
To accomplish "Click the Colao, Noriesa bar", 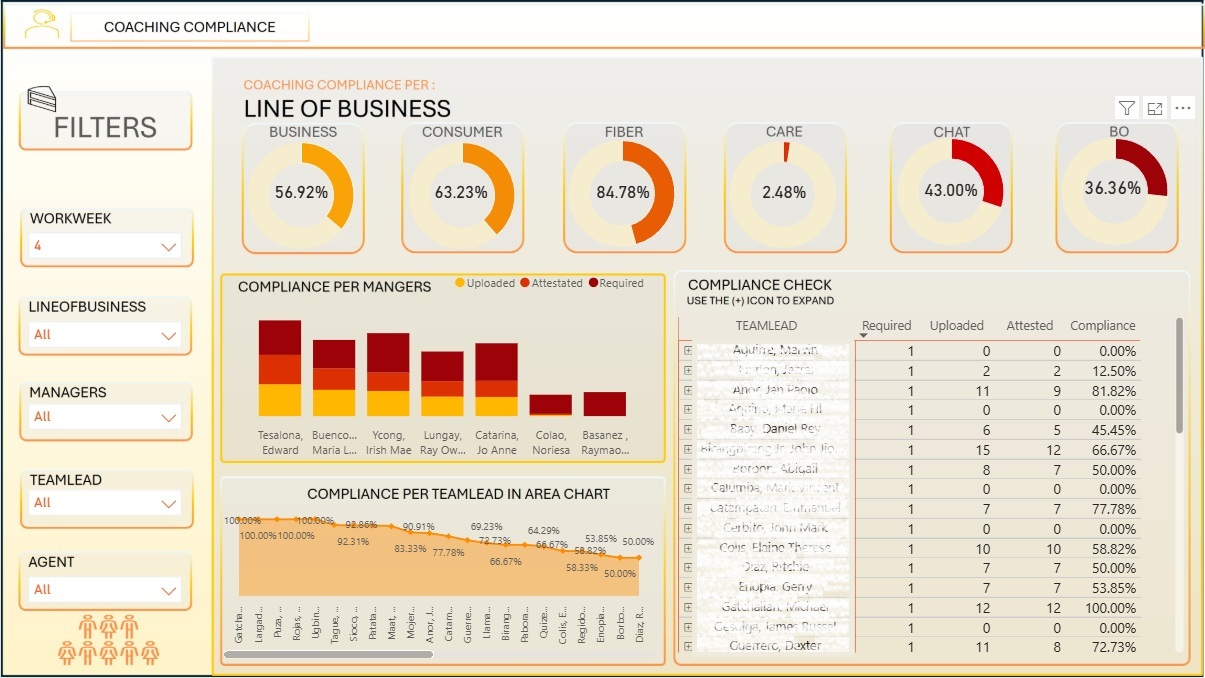I will [x=550, y=405].
